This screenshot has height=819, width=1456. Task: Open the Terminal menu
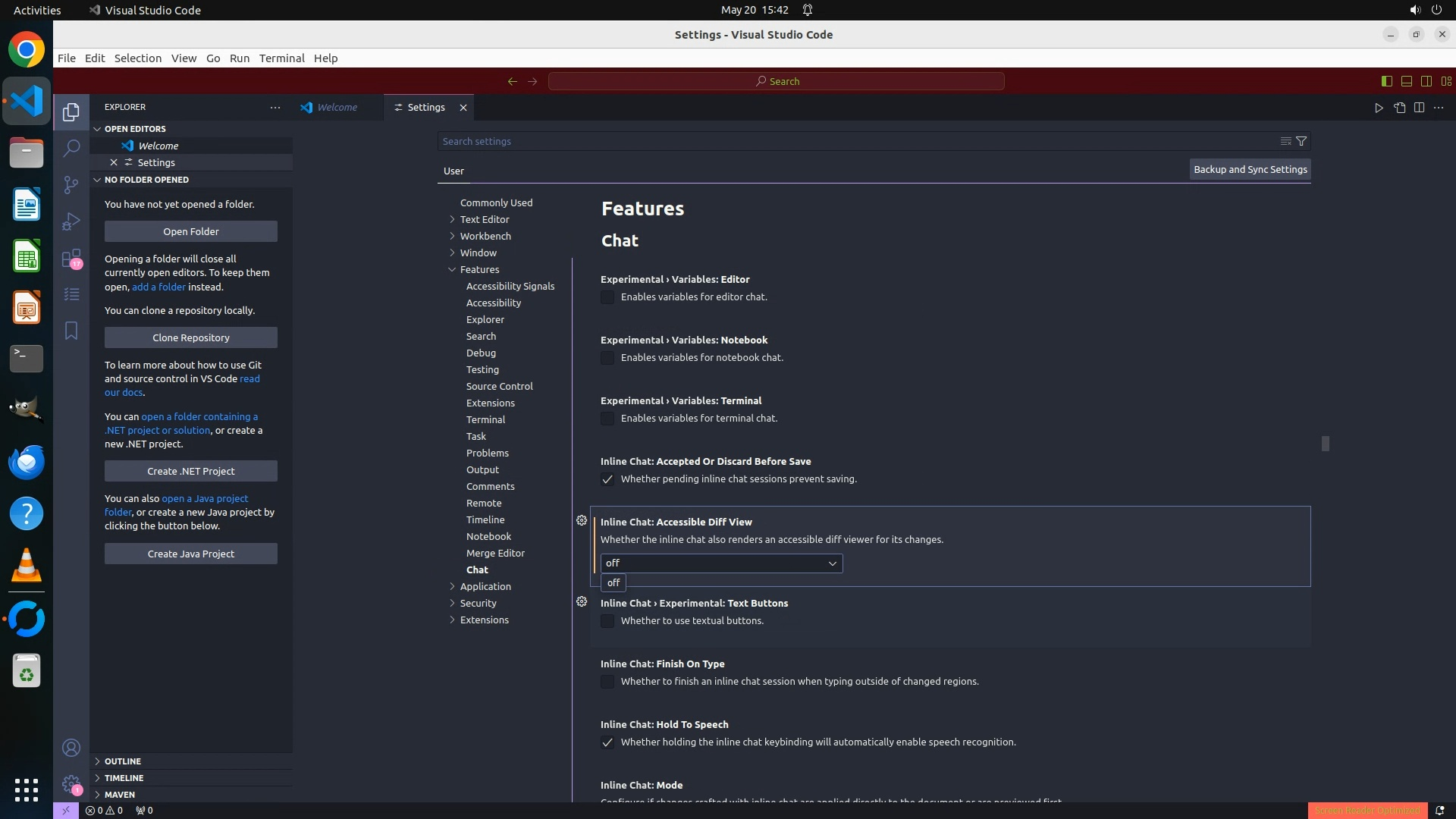click(281, 58)
